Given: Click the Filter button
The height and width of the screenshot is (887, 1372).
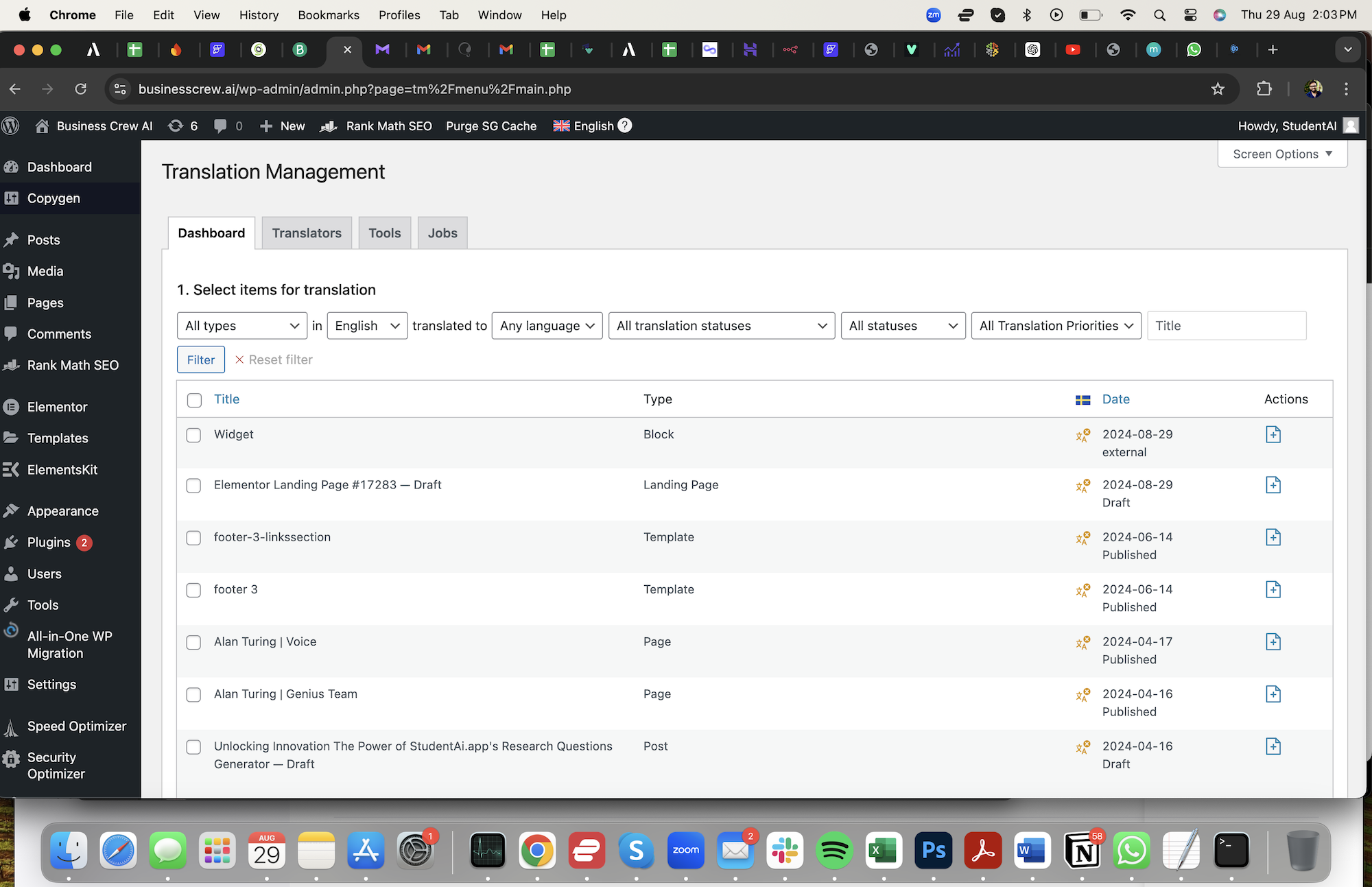Looking at the screenshot, I should coord(201,360).
